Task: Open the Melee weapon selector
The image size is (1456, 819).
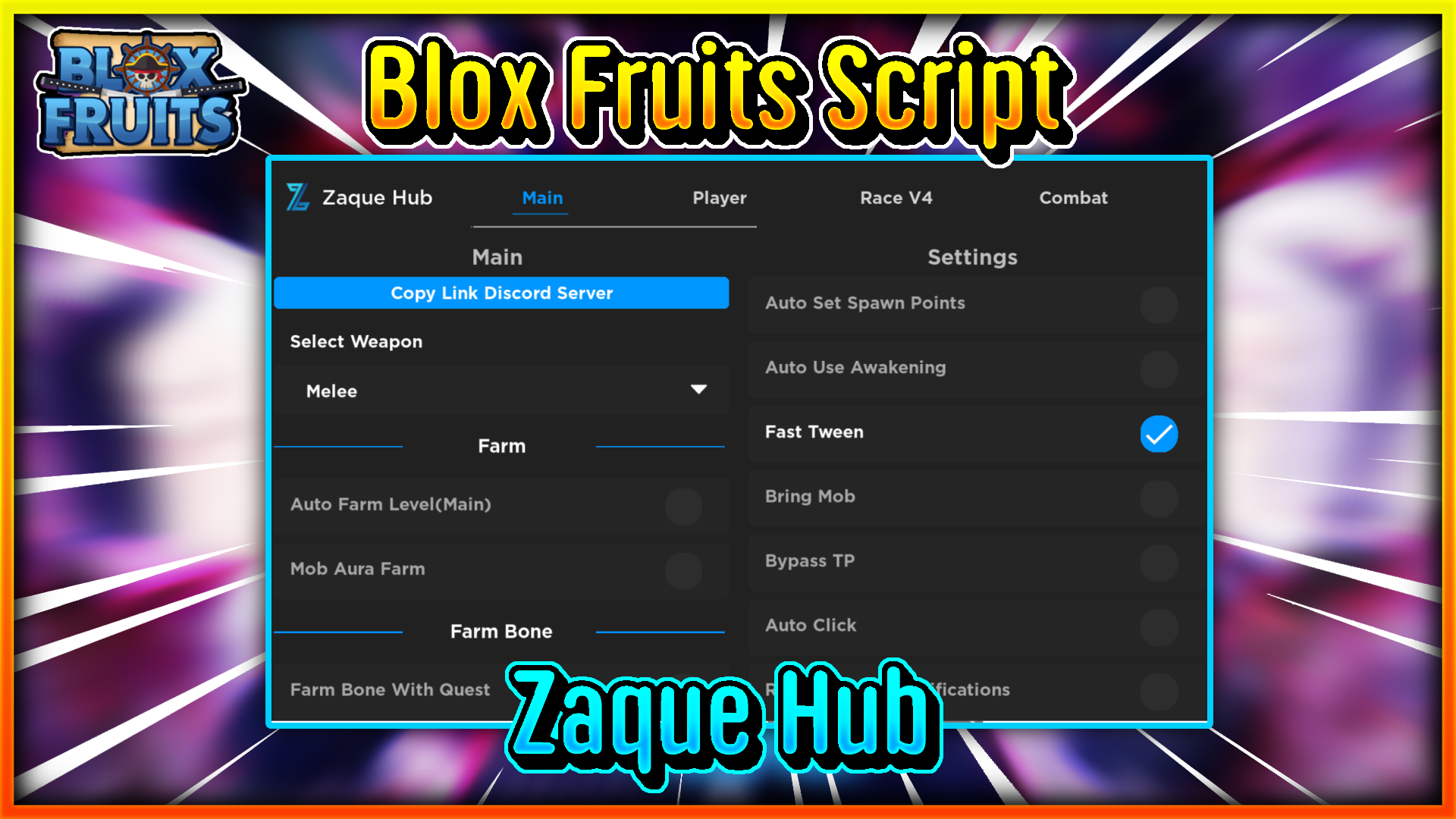Action: pyautogui.click(x=501, y=390)
